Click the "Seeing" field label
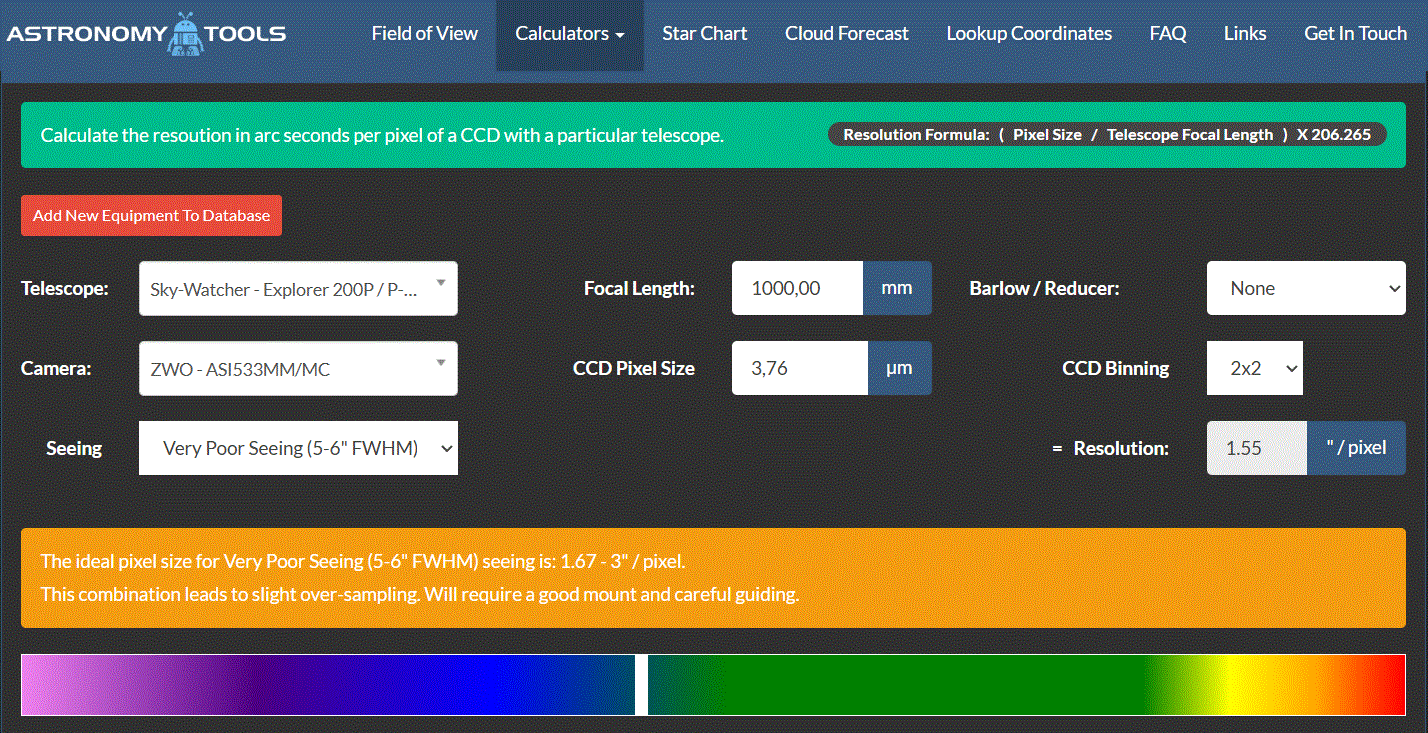The width and height of the screenshot is (1428, 733). click(74, 448)
